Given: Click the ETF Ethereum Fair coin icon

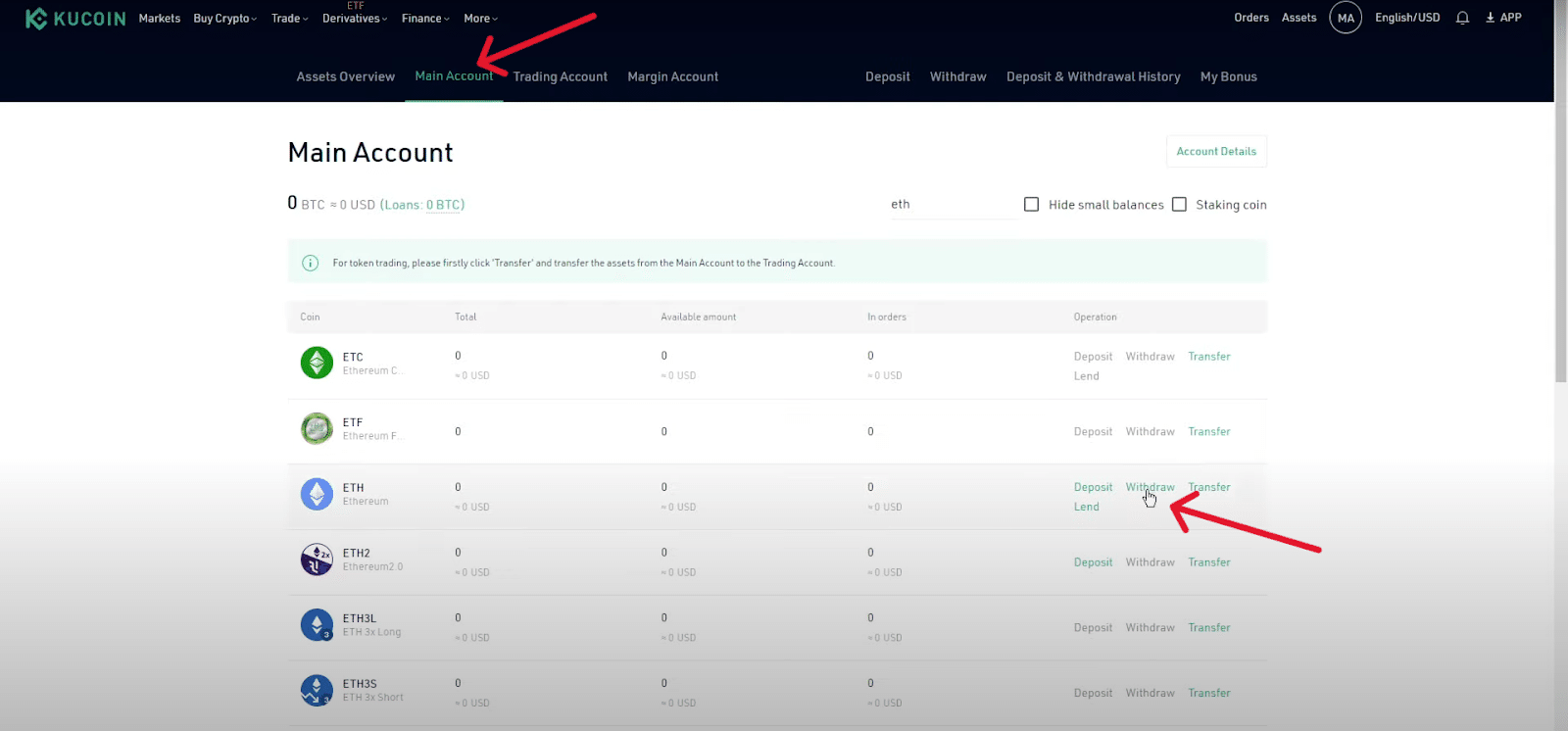Looking at the screenshot, I should coord(317,429).
